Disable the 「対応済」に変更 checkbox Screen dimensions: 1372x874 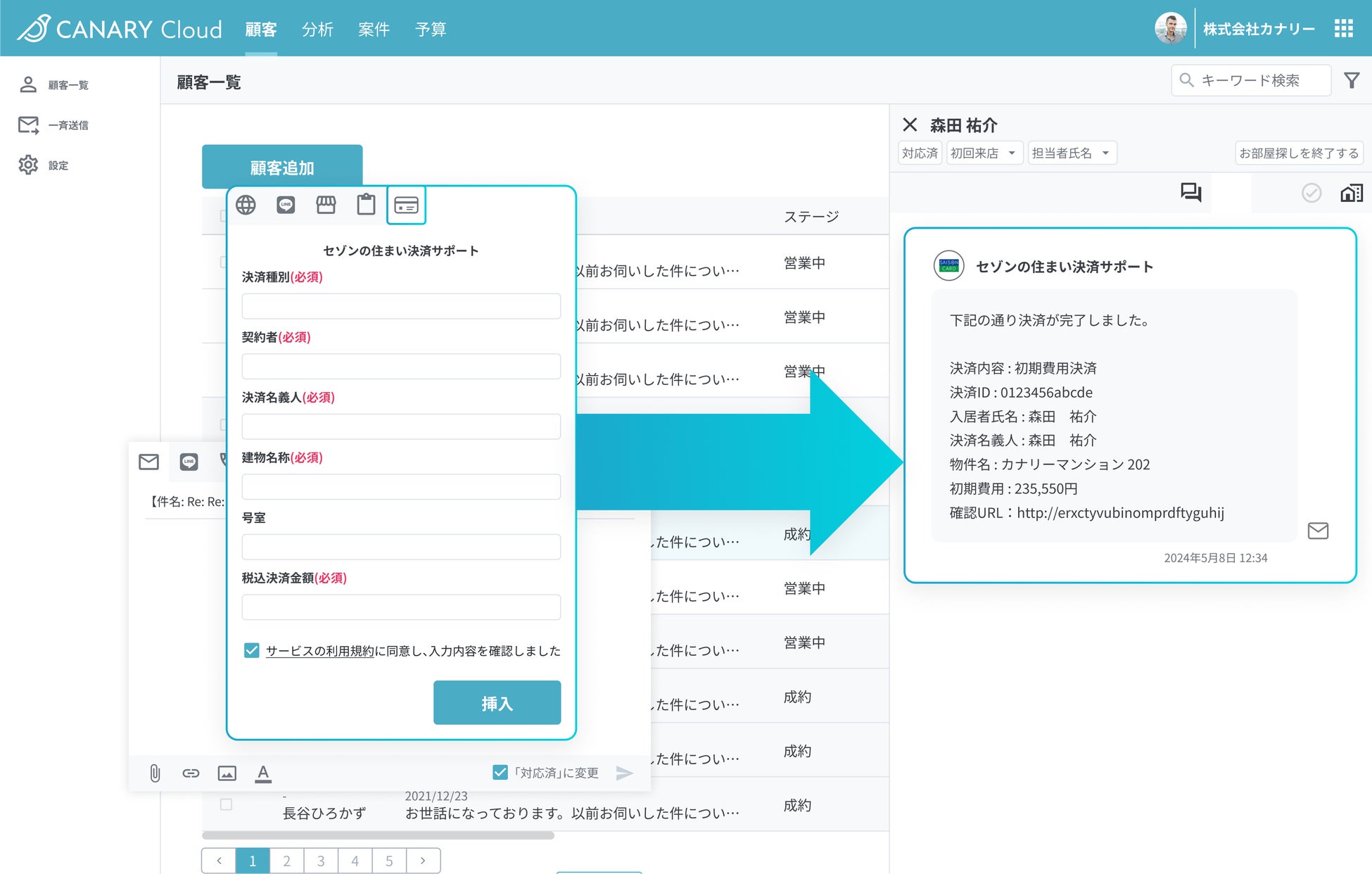click(500, 772)
